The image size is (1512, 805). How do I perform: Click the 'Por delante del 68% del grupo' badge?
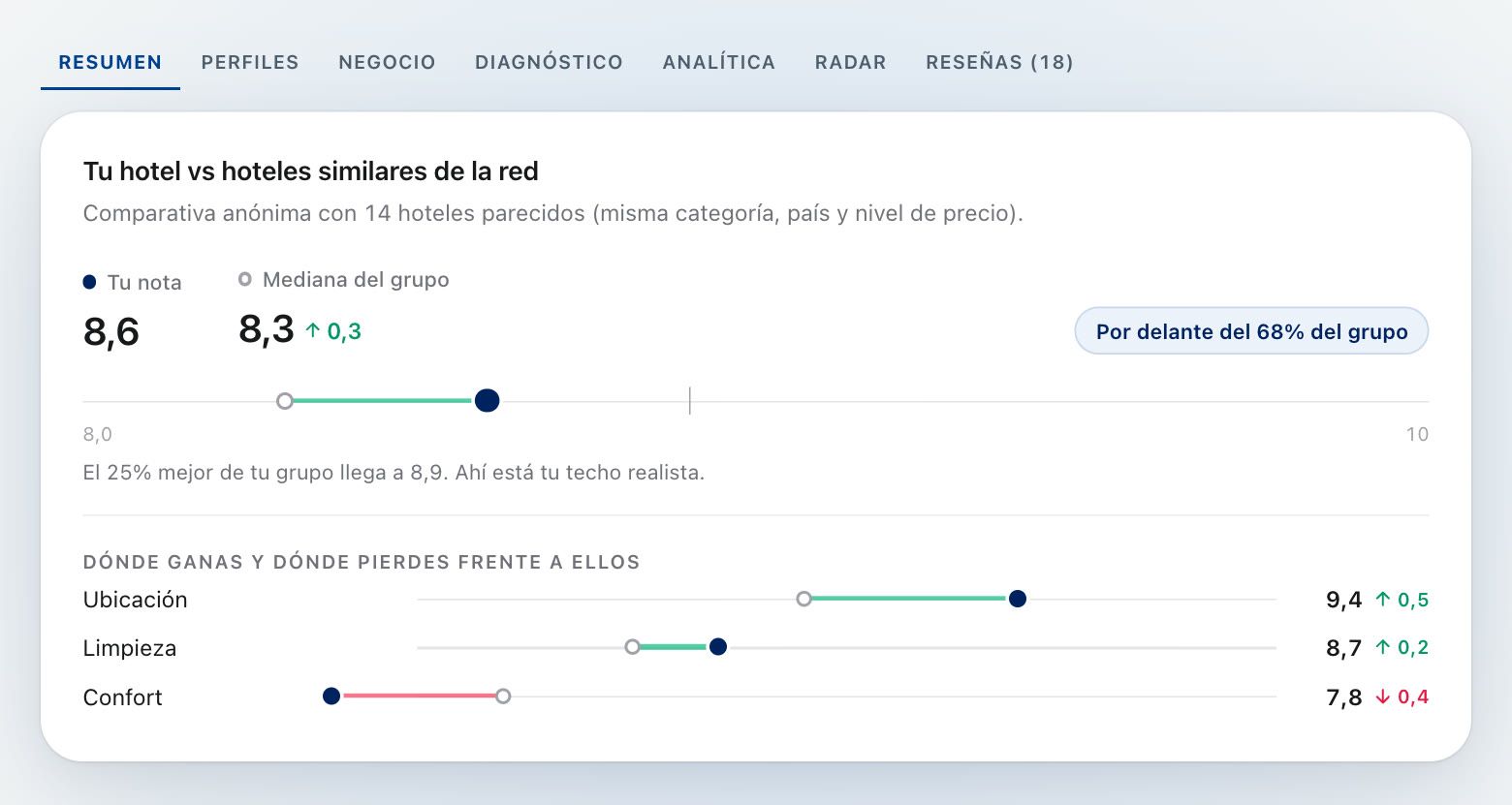pyautogui.click(x=1251, y=331)
